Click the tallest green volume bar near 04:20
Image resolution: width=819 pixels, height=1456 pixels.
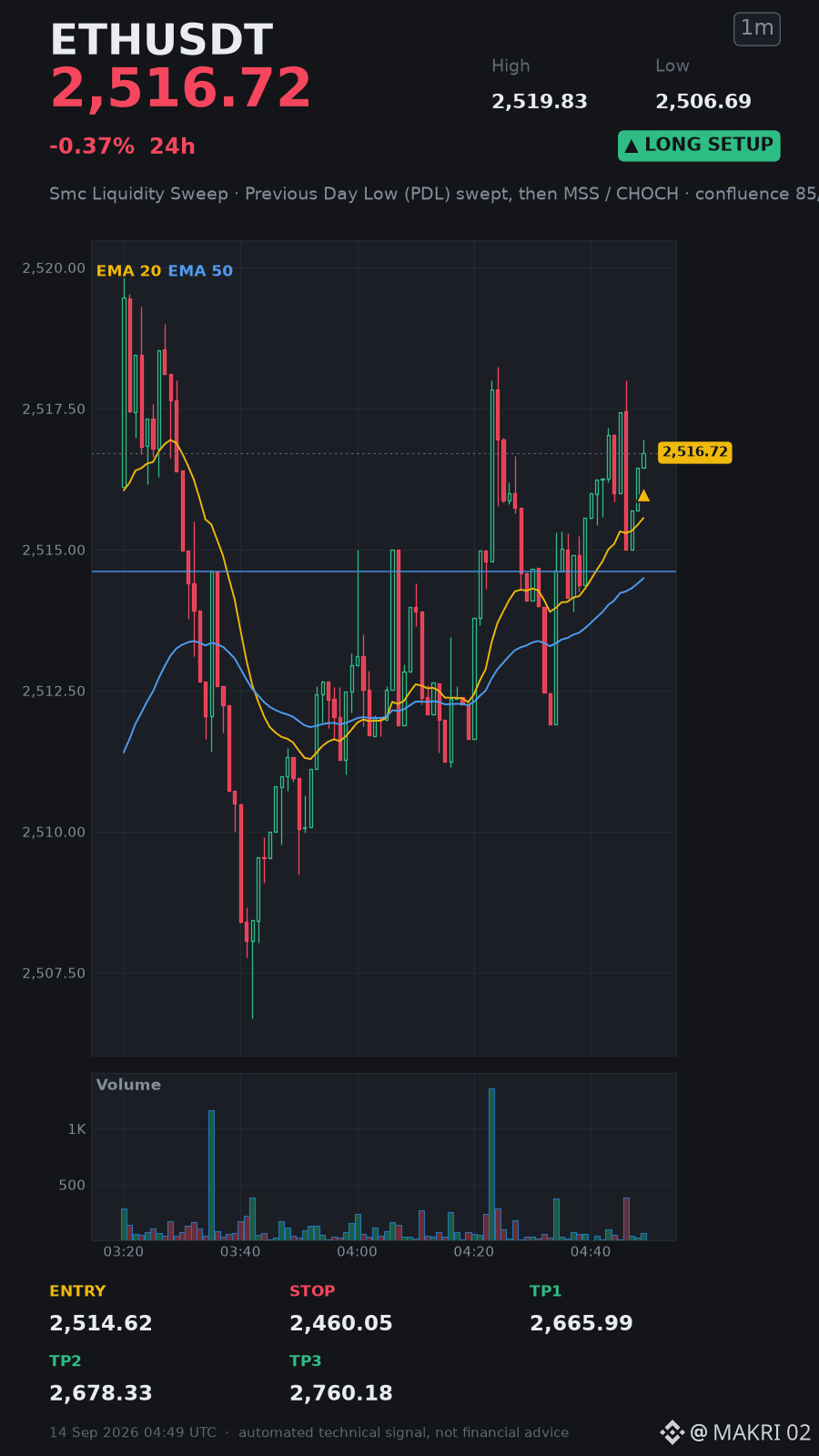tap(491, 1164)
